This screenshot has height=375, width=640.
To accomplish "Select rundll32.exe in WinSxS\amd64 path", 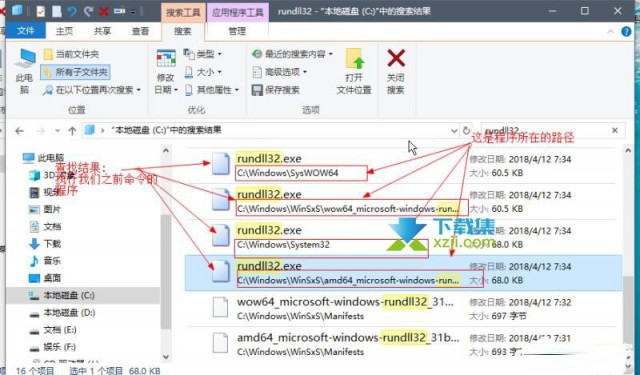I will pyautogui.click(x=403, y=273).
